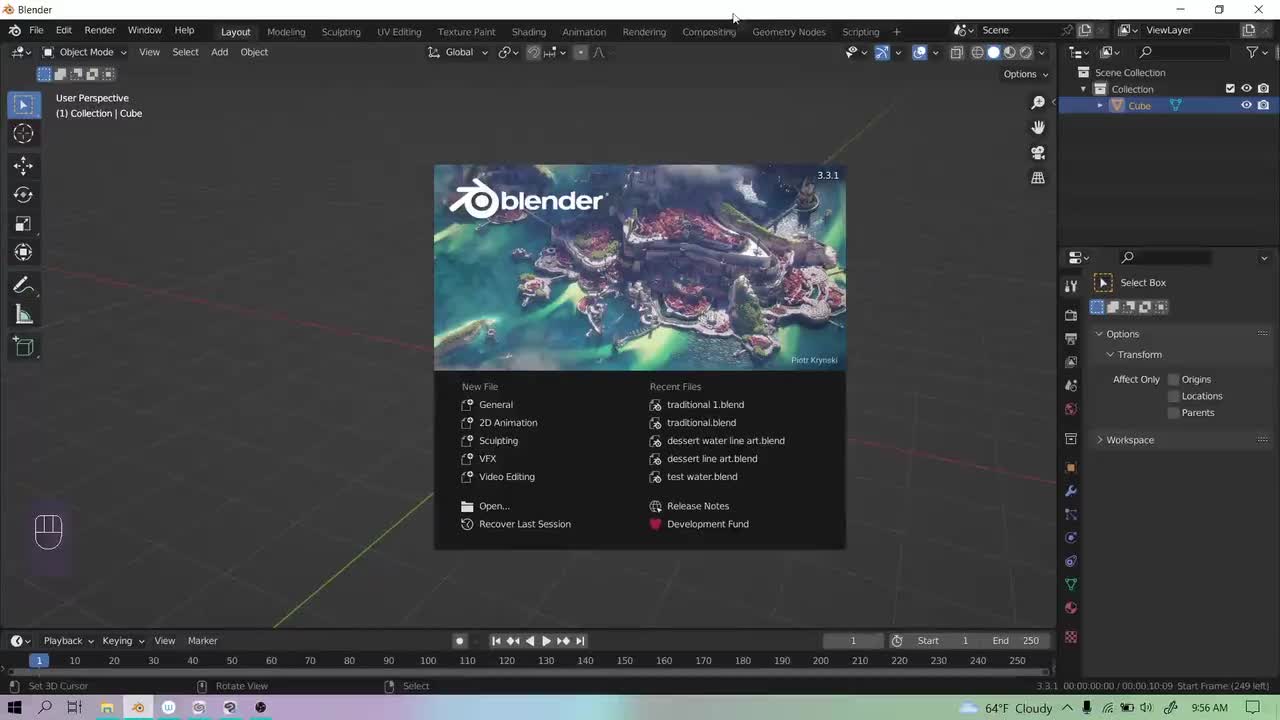Screen dimensions: 1280x720
Task: Uncheck the Collection exclude checkbox
Action: tap(1230, 89)
